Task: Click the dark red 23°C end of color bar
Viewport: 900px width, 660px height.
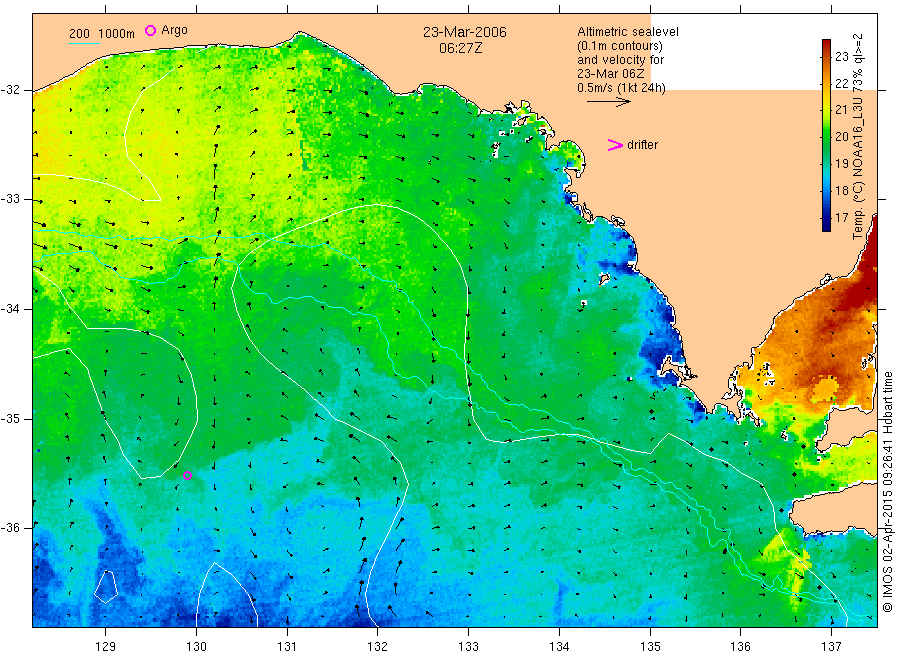Action: coord(827,45)
